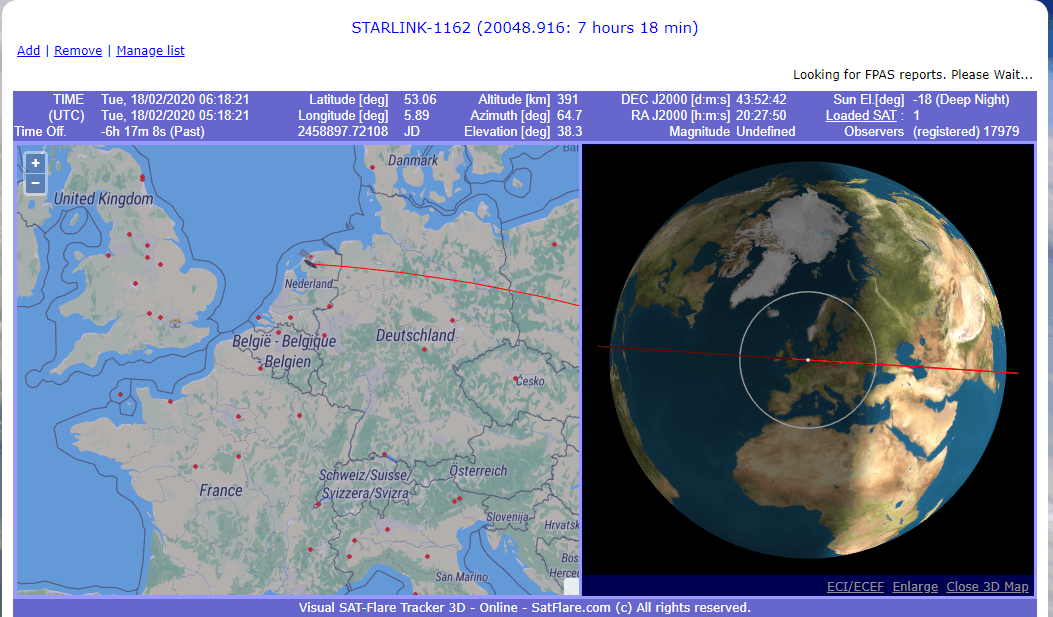This screenshot has width=1053, height=617.
Task: Switch view via ECI/ECEF link
Action: (x=856, y=586)
